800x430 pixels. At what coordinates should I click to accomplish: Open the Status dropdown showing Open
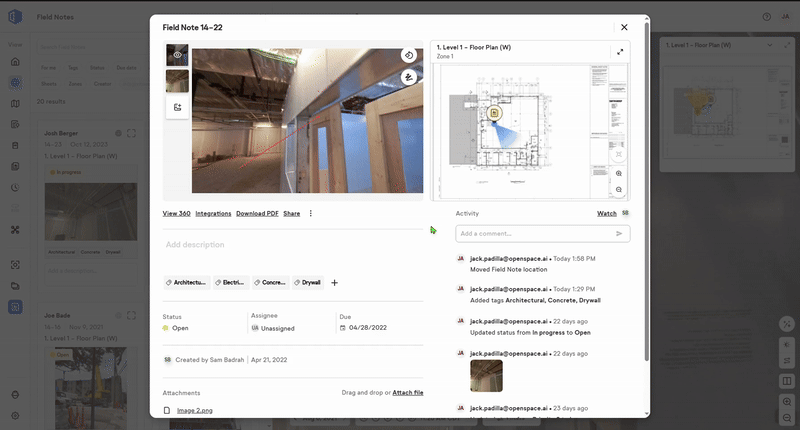pyautogui.click(x=176, y=328)
